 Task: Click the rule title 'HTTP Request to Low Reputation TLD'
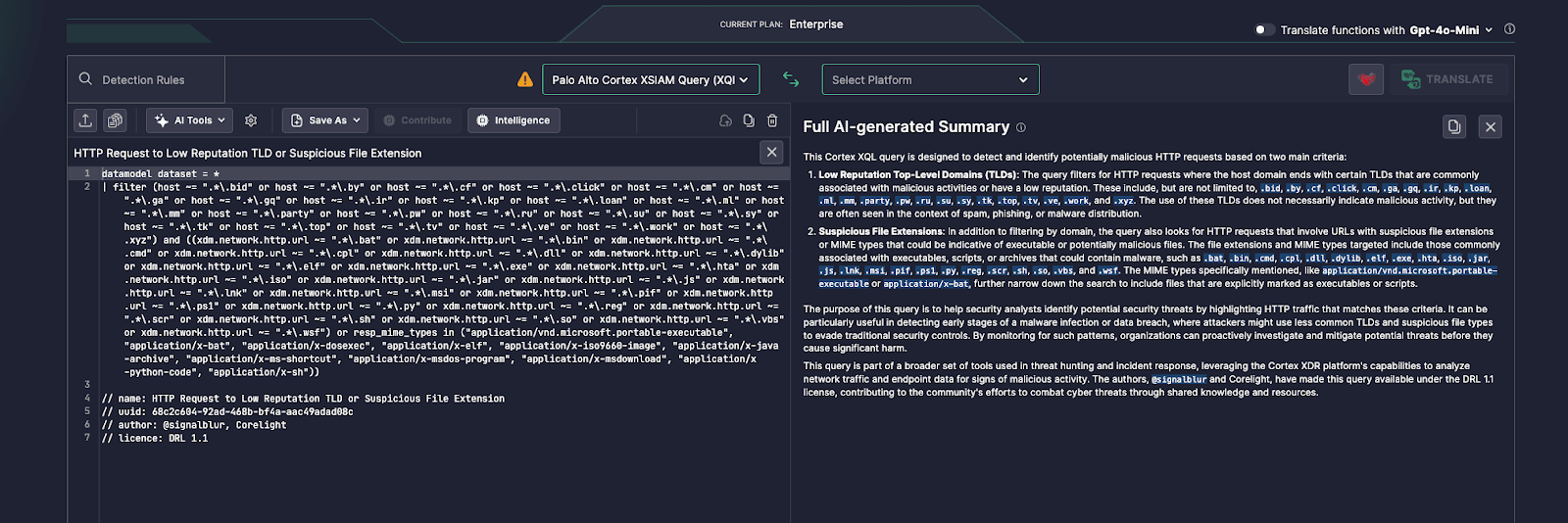[247, 153]
